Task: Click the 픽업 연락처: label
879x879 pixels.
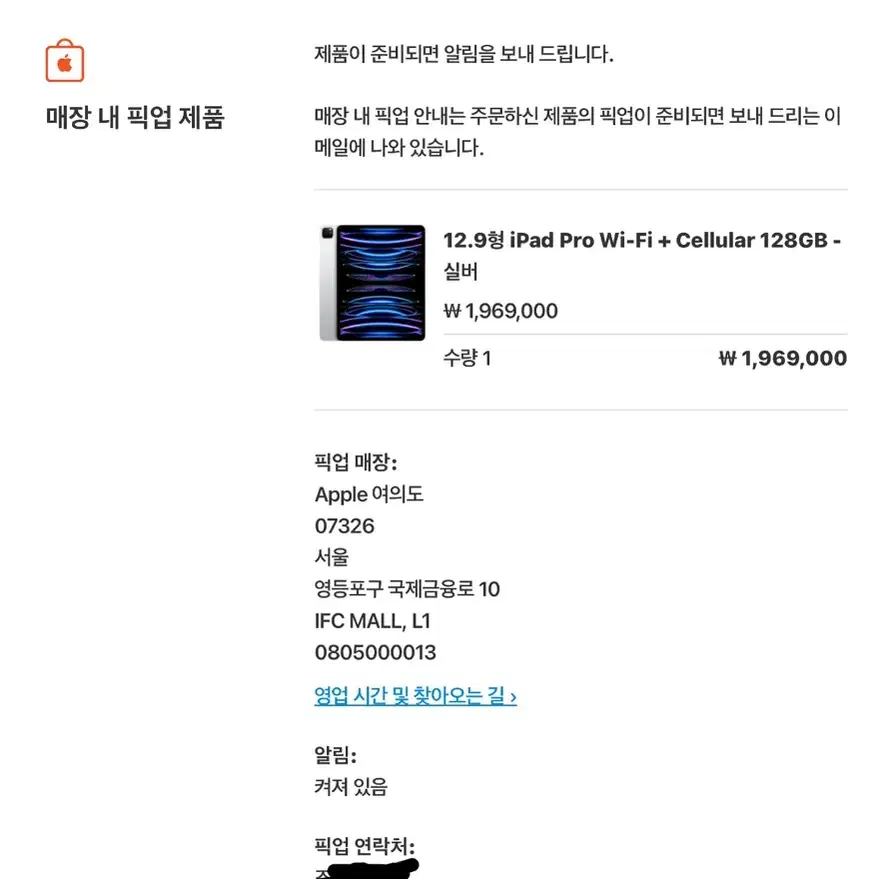Action: [364, 846]
